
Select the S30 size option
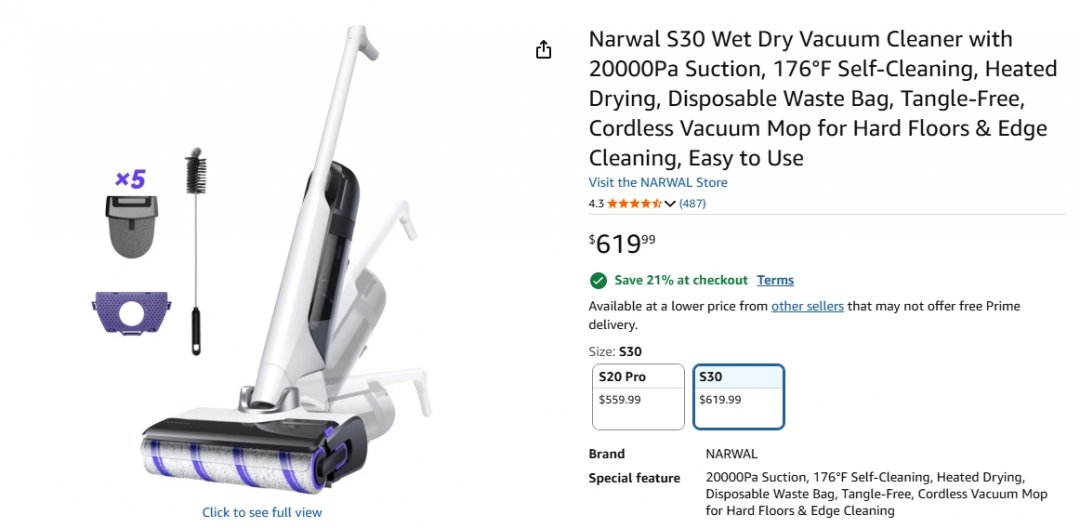point(738,396)
